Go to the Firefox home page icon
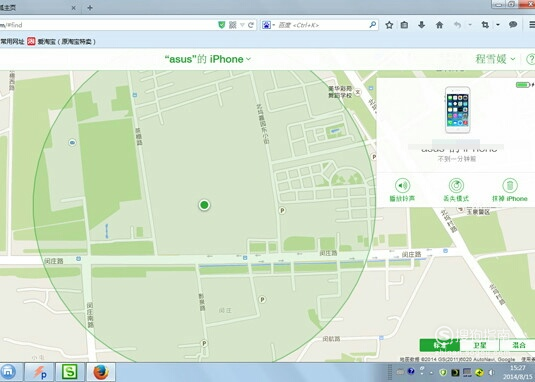Image resolution: width=535 pixels, height=382 pixels. pos(439,25)
